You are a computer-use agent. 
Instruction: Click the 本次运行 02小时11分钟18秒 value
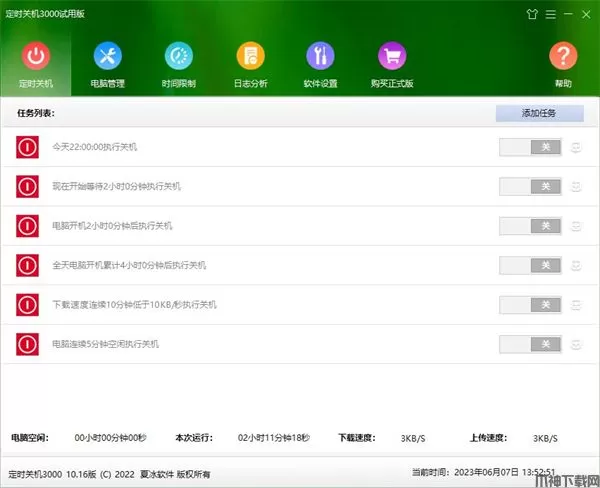coord(274,438)
